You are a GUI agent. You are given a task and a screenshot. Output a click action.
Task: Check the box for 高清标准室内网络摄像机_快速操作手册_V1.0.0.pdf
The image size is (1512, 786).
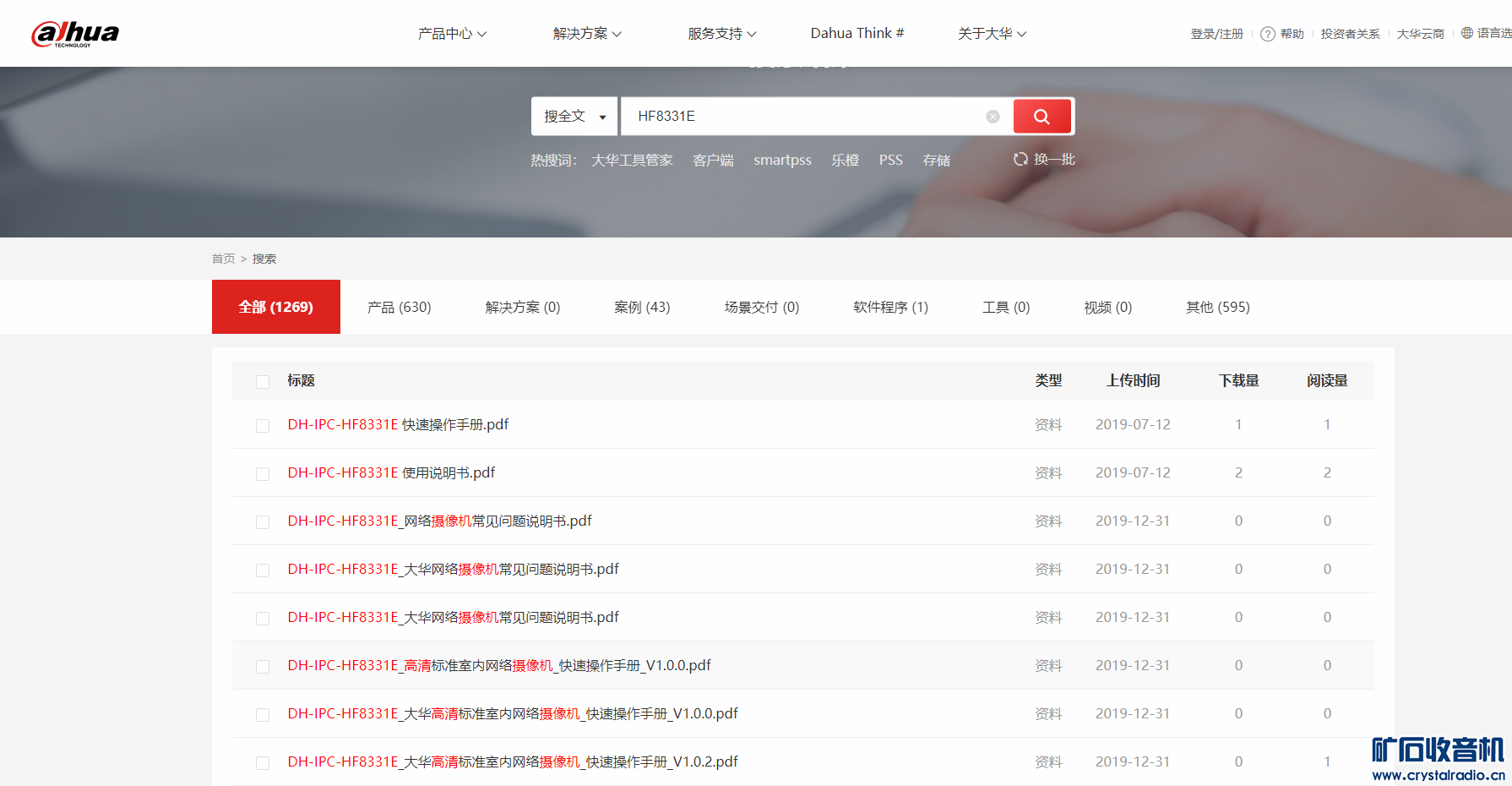pos(263,667)
